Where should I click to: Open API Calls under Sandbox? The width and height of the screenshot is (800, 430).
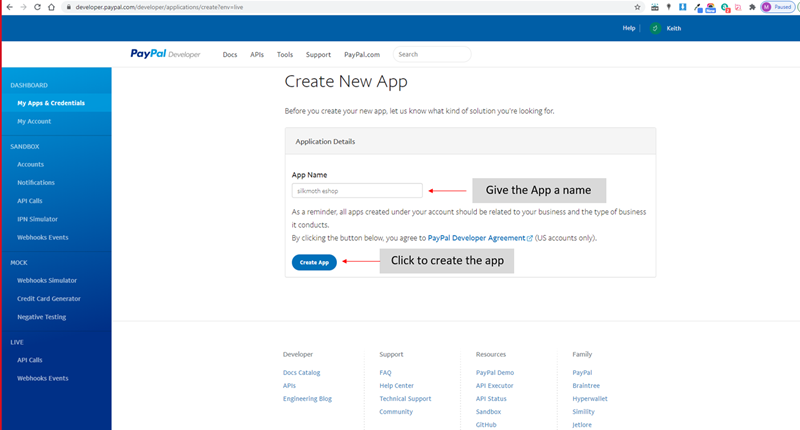coord(30,201)
